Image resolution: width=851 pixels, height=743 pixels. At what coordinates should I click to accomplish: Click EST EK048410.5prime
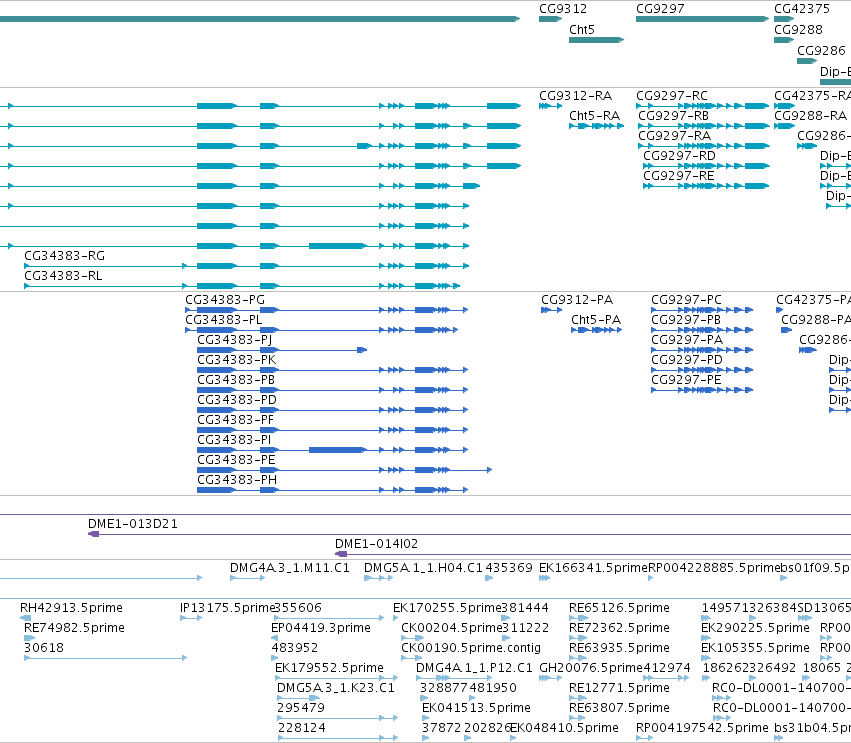pos(513,738)
